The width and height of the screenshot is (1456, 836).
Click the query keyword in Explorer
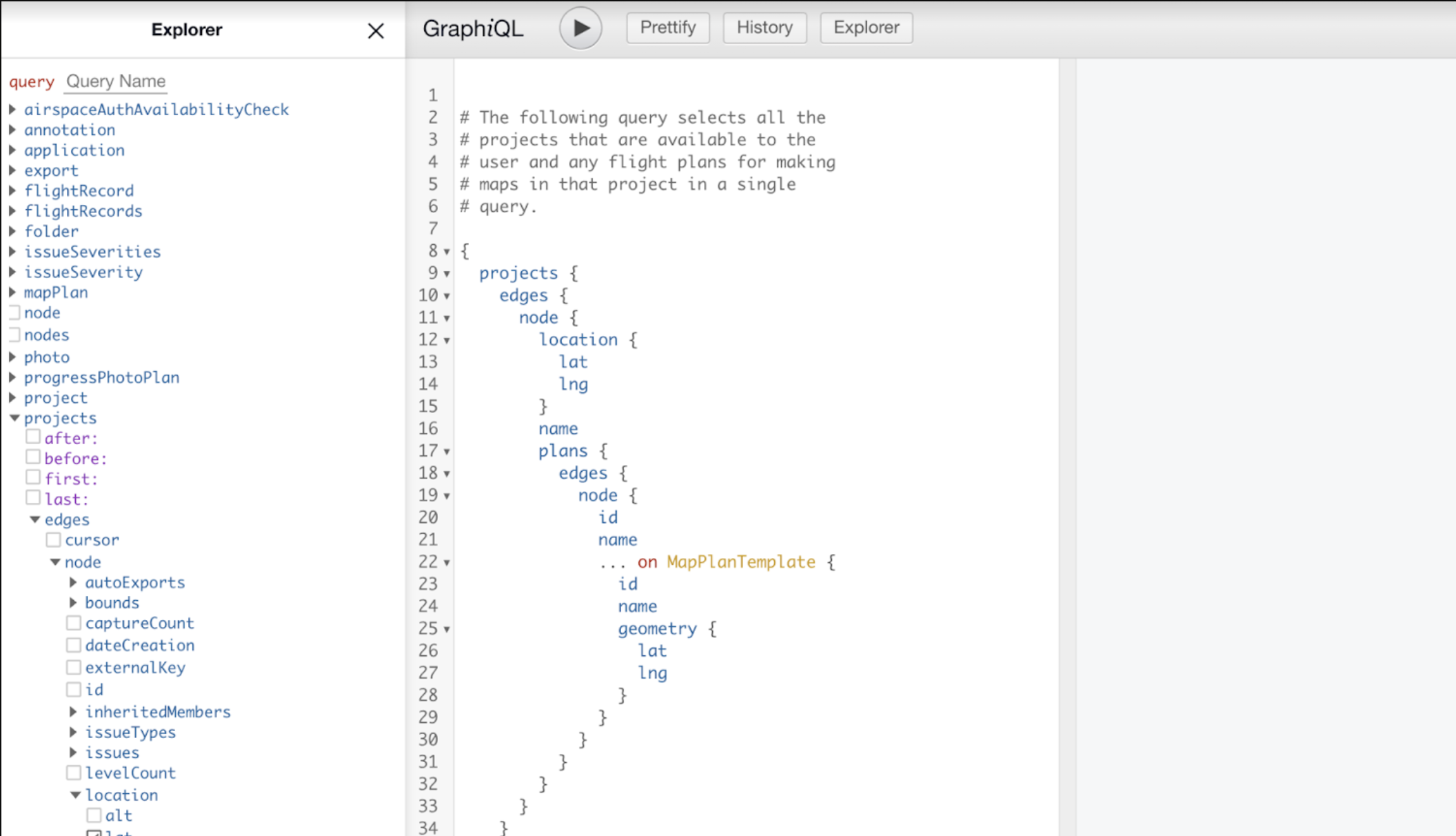pyautogui.click(x=32, y=82)
